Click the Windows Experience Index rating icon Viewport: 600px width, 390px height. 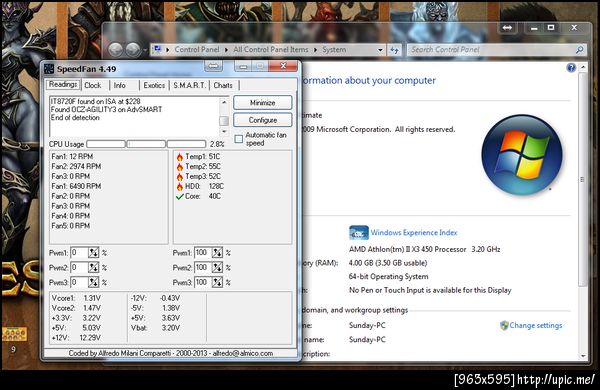click(359, 233)
